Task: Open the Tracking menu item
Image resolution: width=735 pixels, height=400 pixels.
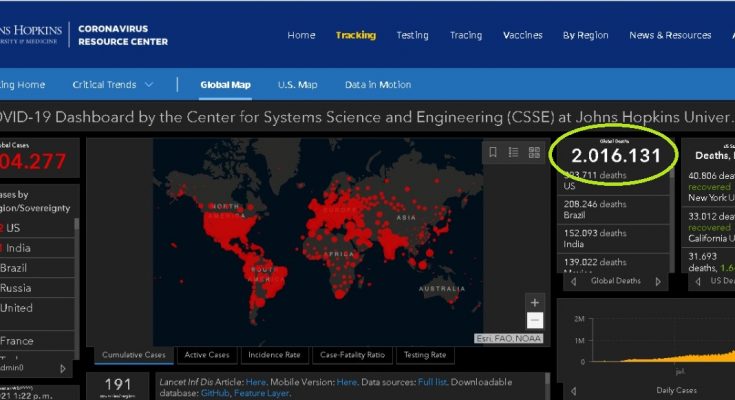Action: click(356, 35)
